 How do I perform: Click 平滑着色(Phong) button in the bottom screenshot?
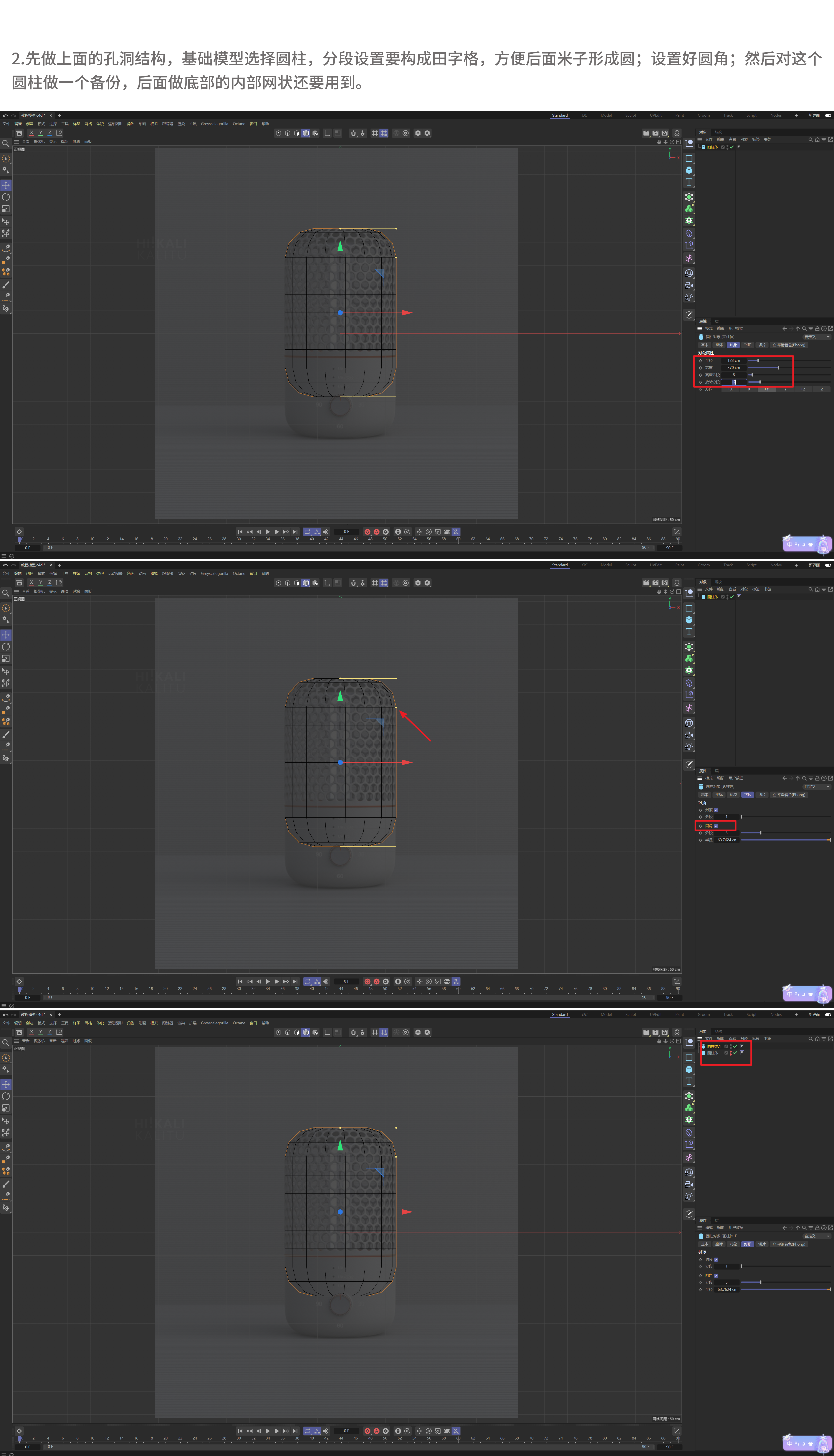click(789, 1244)
